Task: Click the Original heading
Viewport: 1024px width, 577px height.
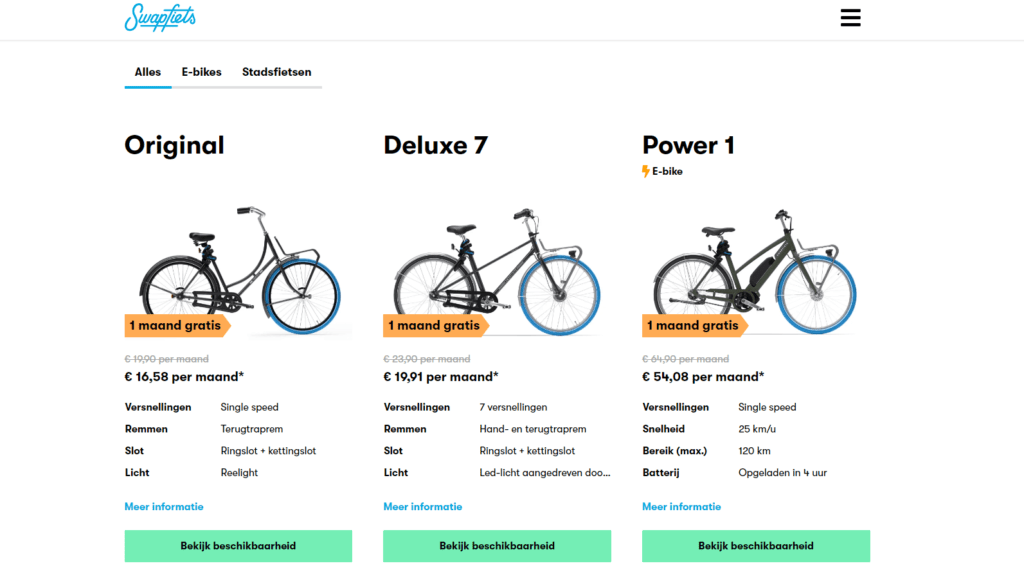Action: [x=174, y=145]
